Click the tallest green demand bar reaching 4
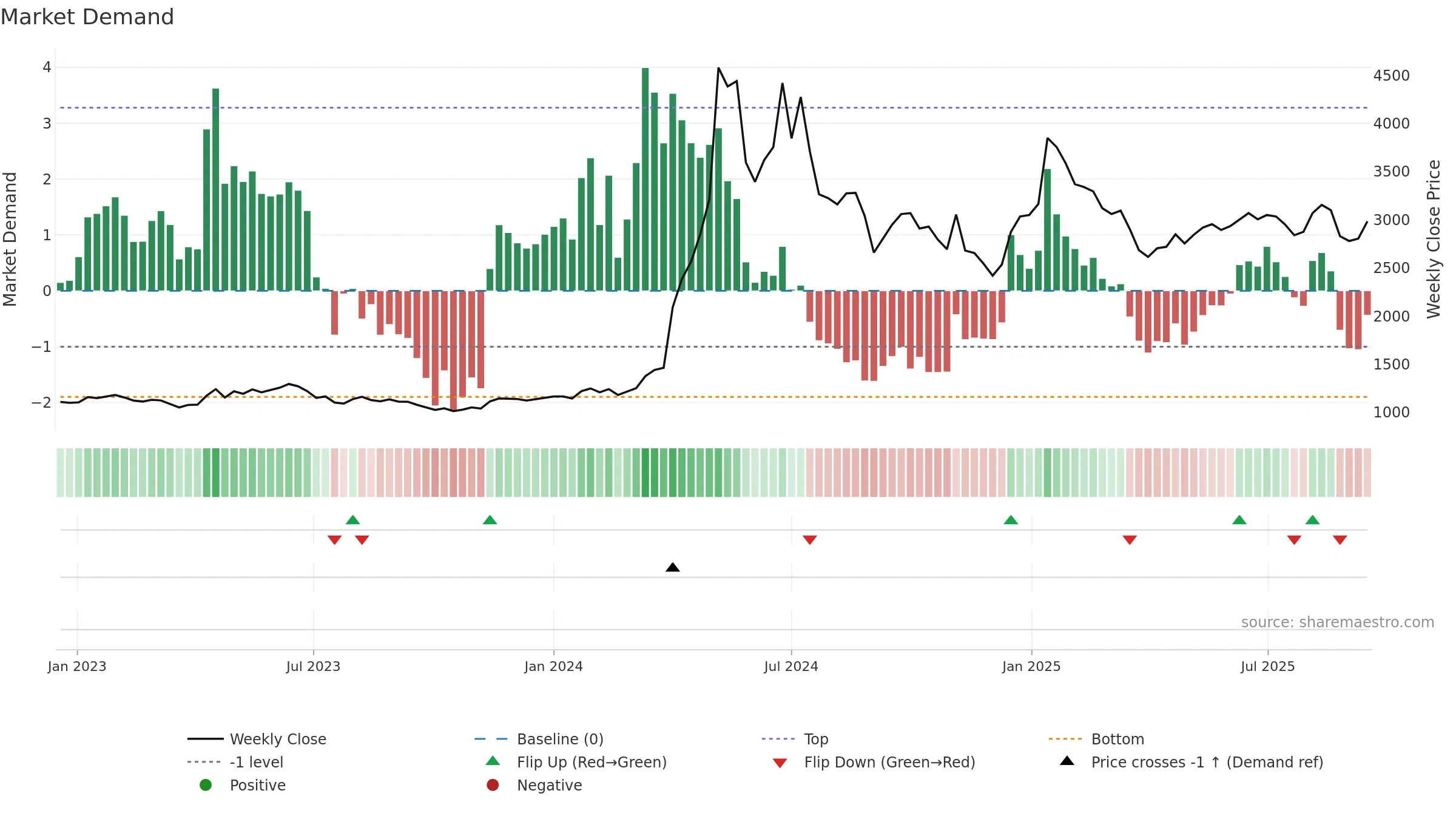 click(645, 179)
